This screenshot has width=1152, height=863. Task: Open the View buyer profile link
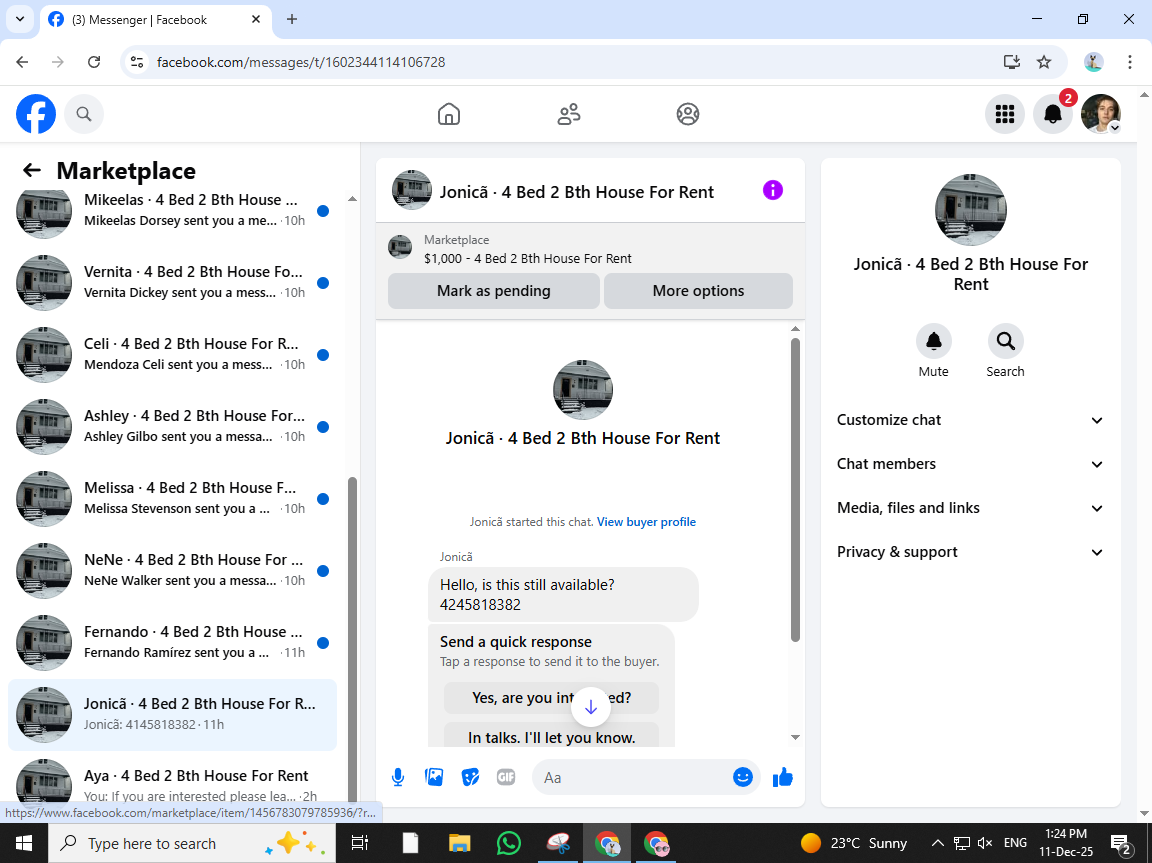646,522
